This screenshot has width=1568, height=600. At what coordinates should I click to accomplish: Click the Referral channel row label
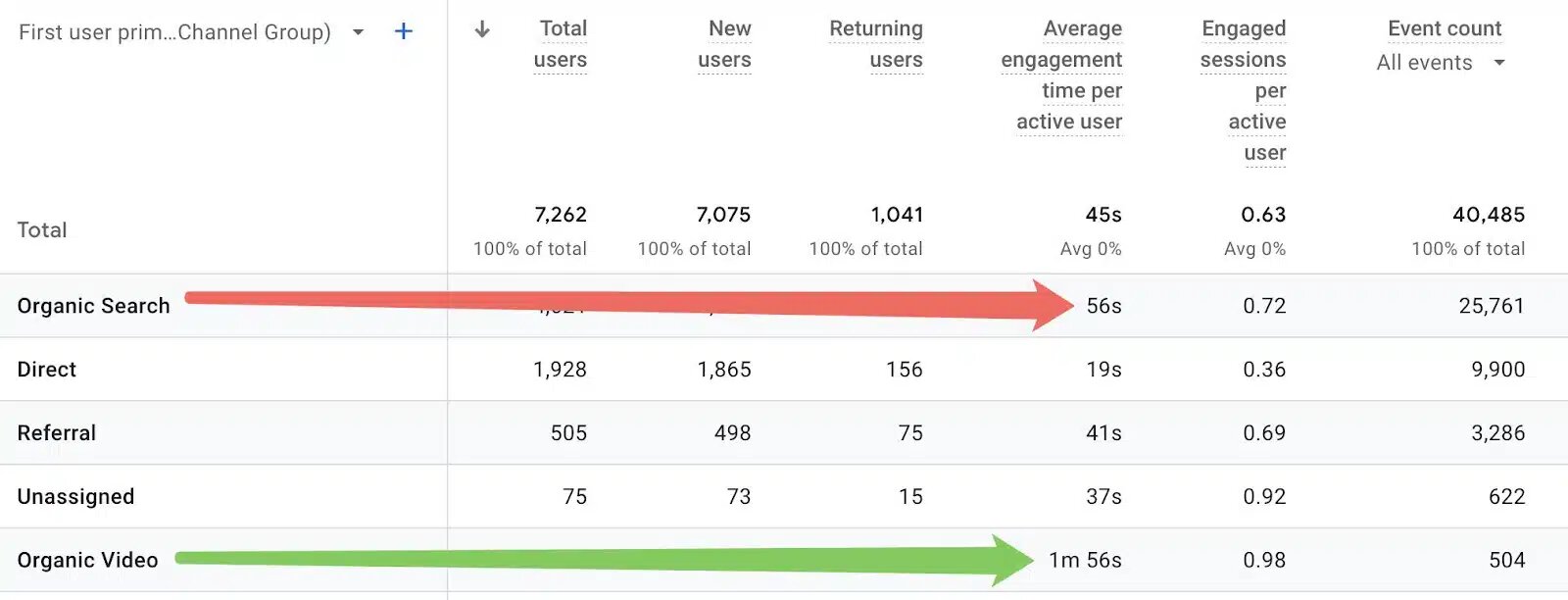57,433
